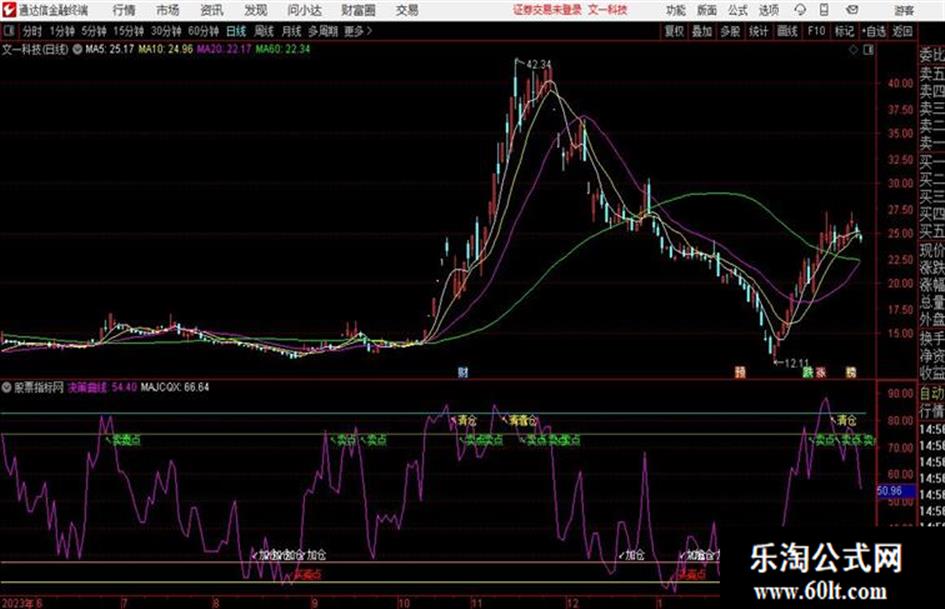Toggle the left sidebar panel icon

click(8, 31)
